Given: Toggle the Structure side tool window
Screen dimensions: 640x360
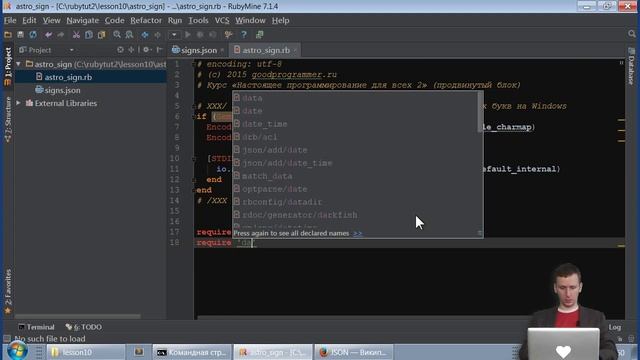Looking at the screenshot, I should click(x=8, y=119).
